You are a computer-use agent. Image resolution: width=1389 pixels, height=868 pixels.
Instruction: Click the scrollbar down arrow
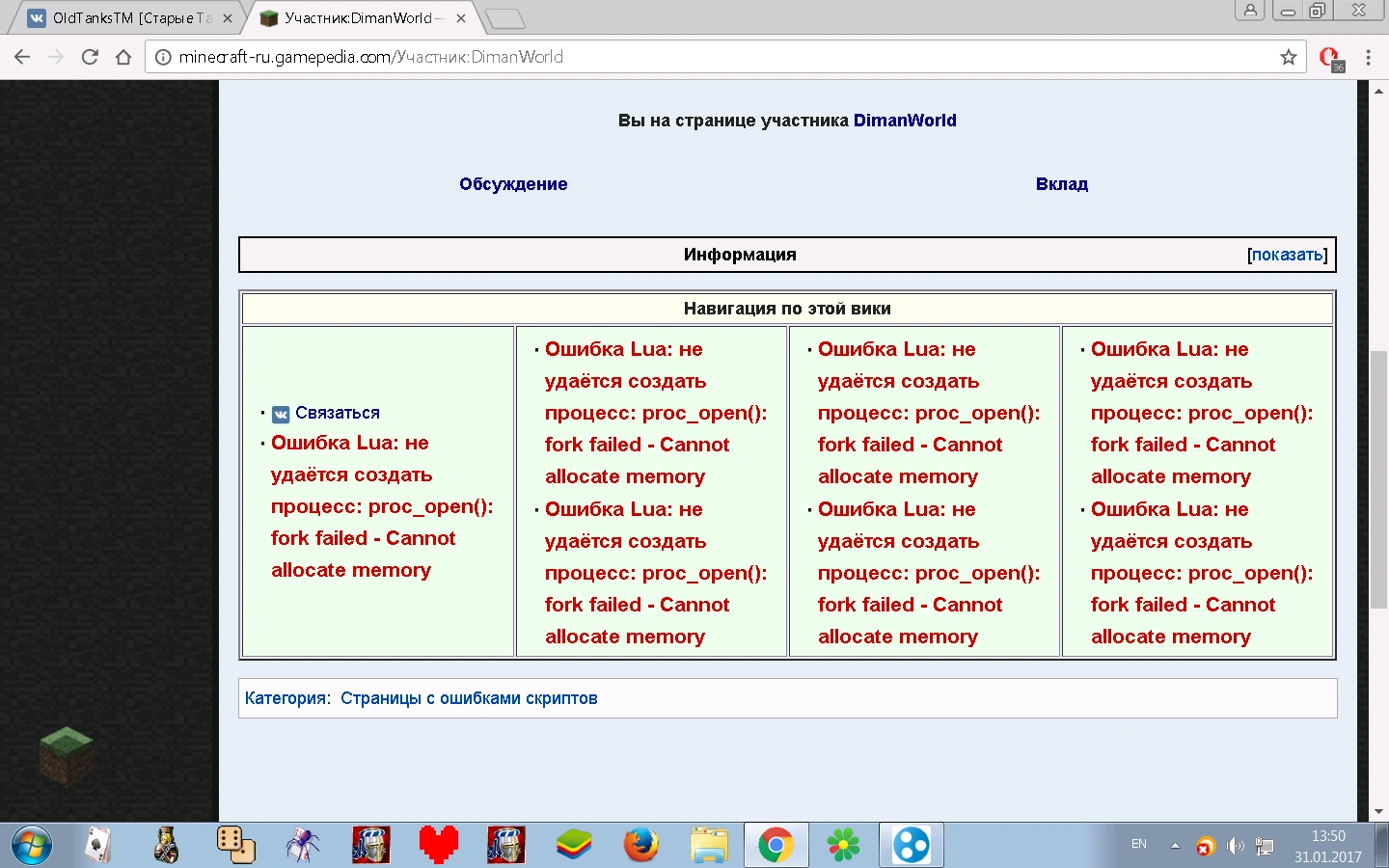[1378, 812]
